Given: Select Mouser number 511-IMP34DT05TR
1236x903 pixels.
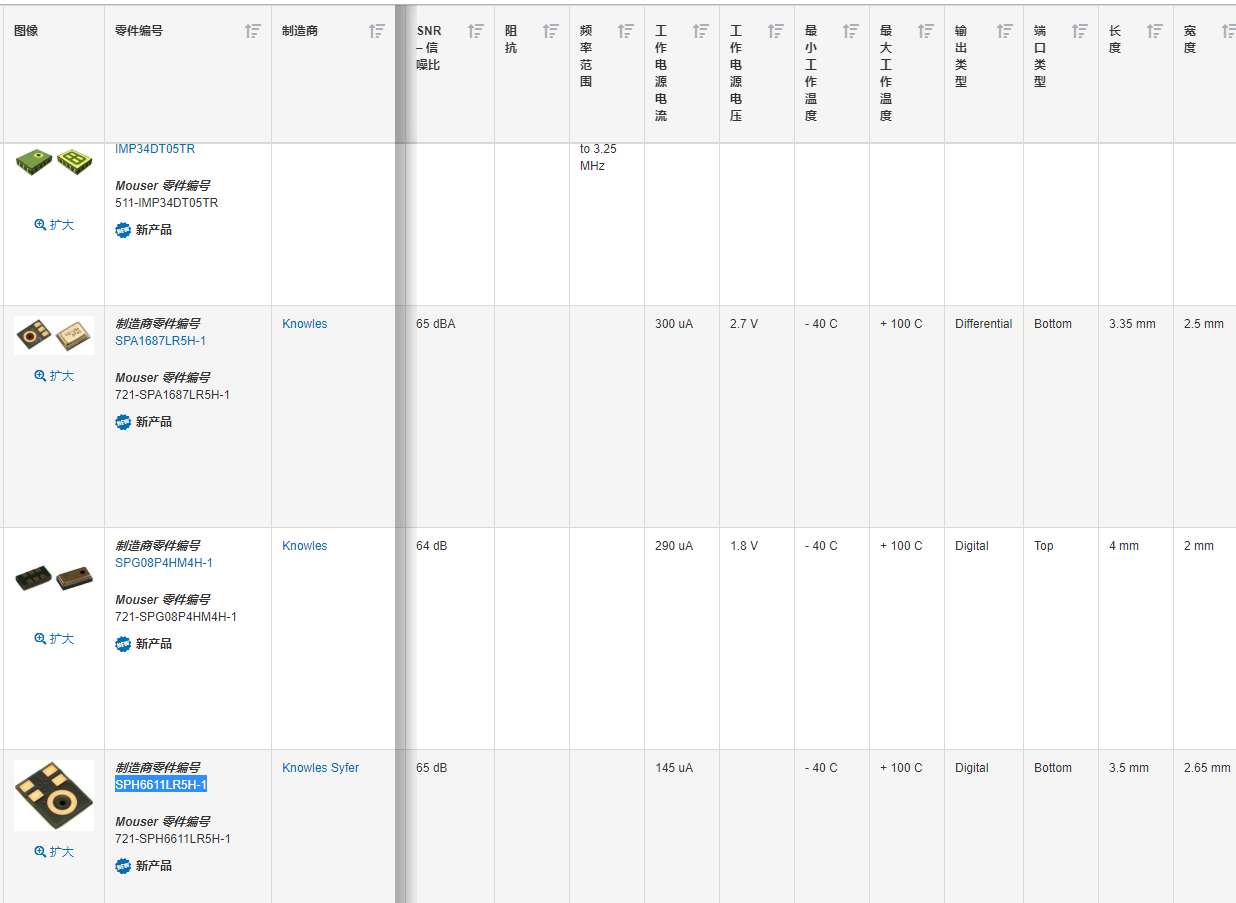Looking at the screenshot, I should coord(167,203).
